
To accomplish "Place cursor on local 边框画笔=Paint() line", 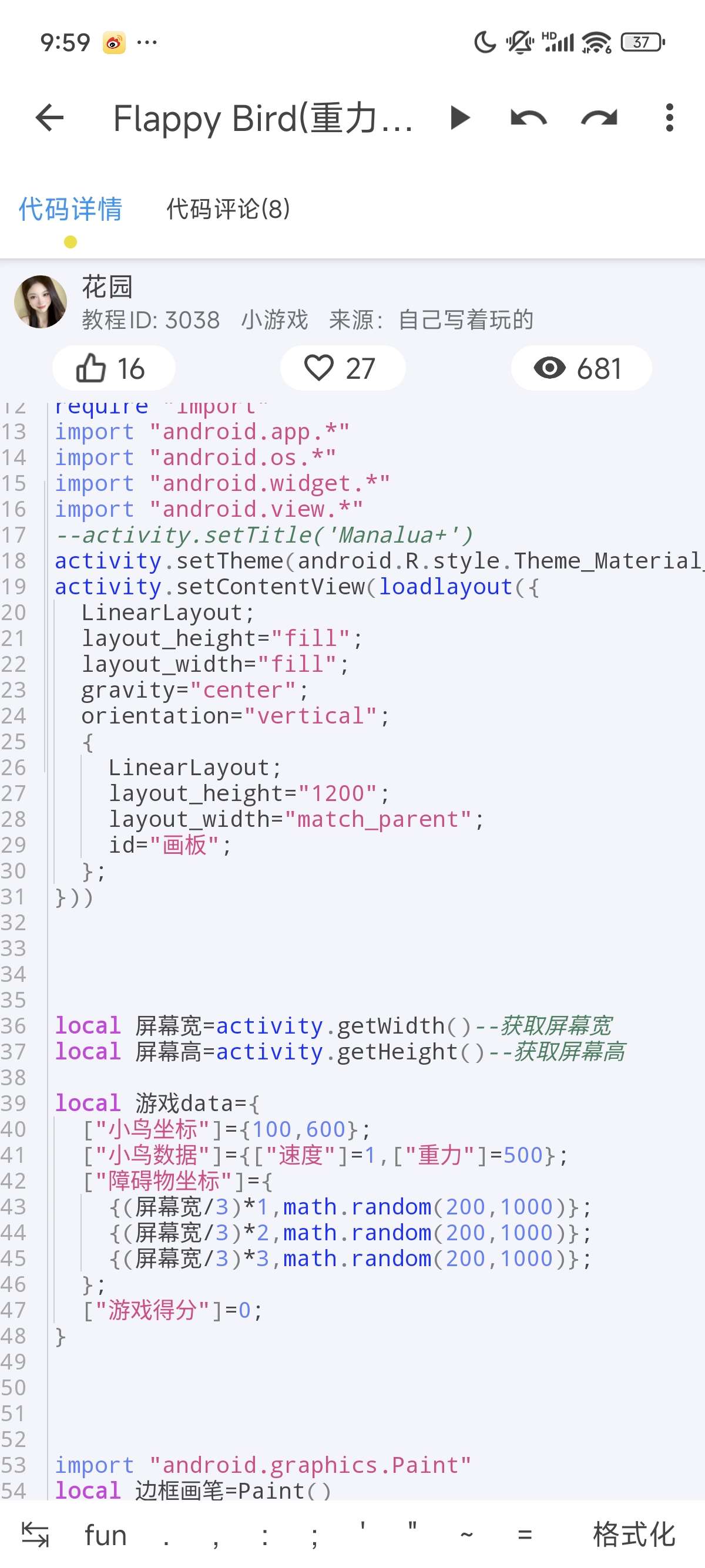I will [193, 1491].
